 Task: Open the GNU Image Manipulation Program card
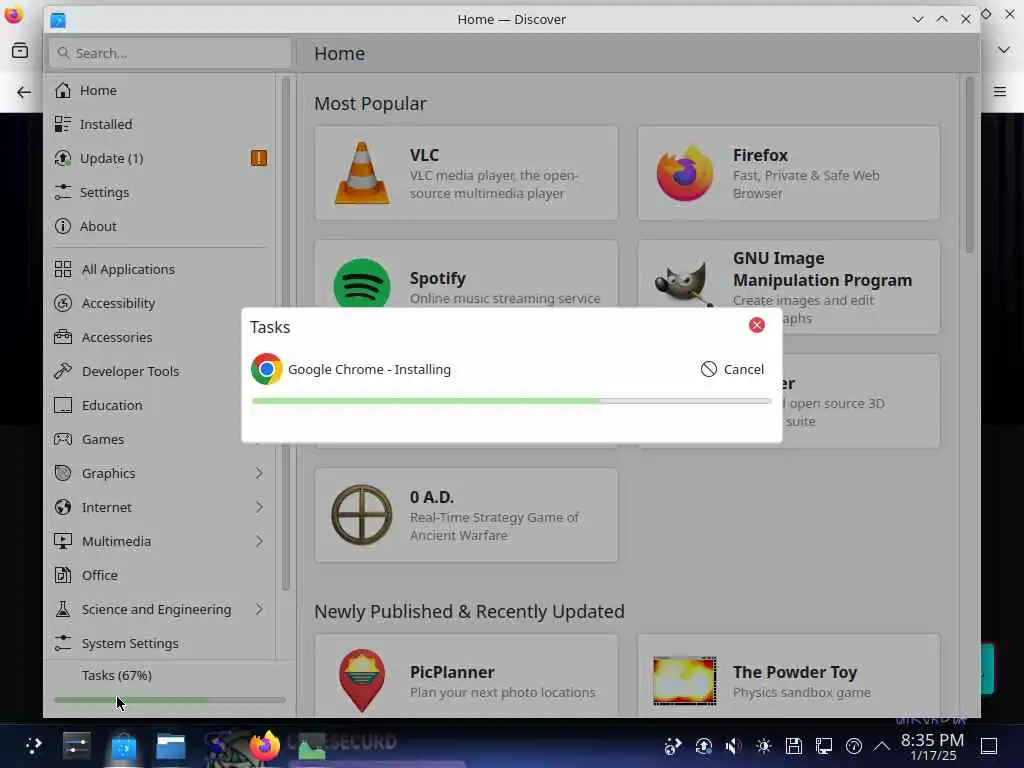pyautogui.click(x=789, y=287)
